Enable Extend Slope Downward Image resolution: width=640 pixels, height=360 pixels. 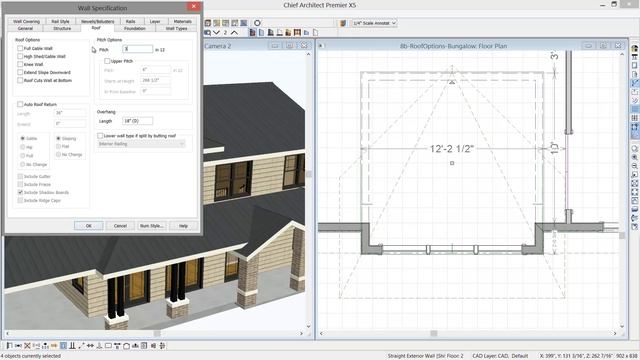[20, 72]
